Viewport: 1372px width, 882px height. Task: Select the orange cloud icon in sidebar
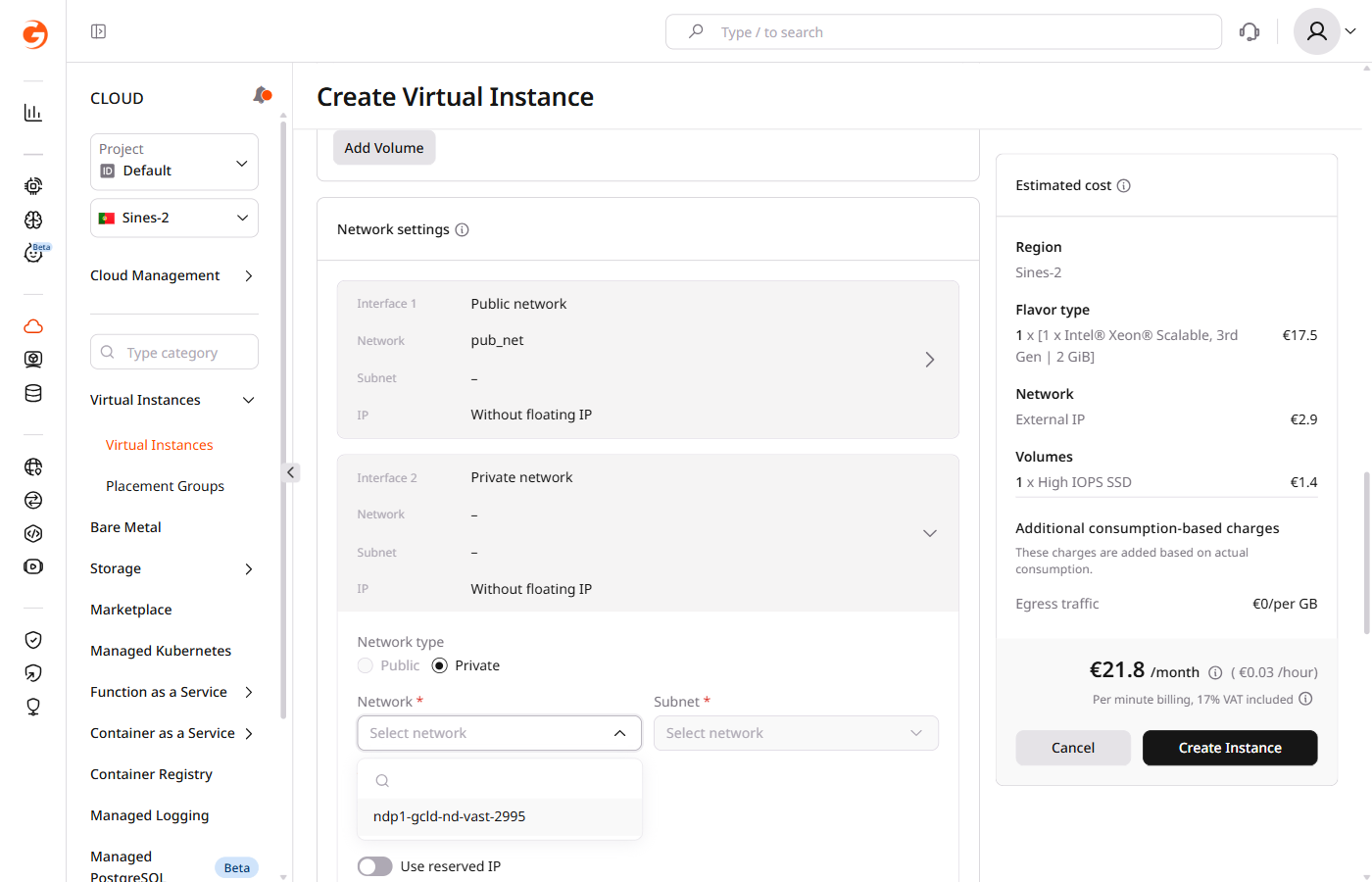pos(33,326)
